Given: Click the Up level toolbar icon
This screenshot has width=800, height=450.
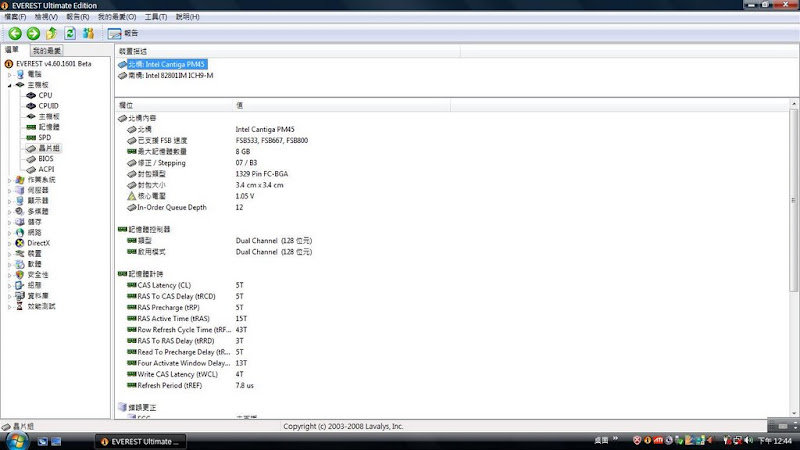Looking at the screenshot, I should [x=52, y=33].
